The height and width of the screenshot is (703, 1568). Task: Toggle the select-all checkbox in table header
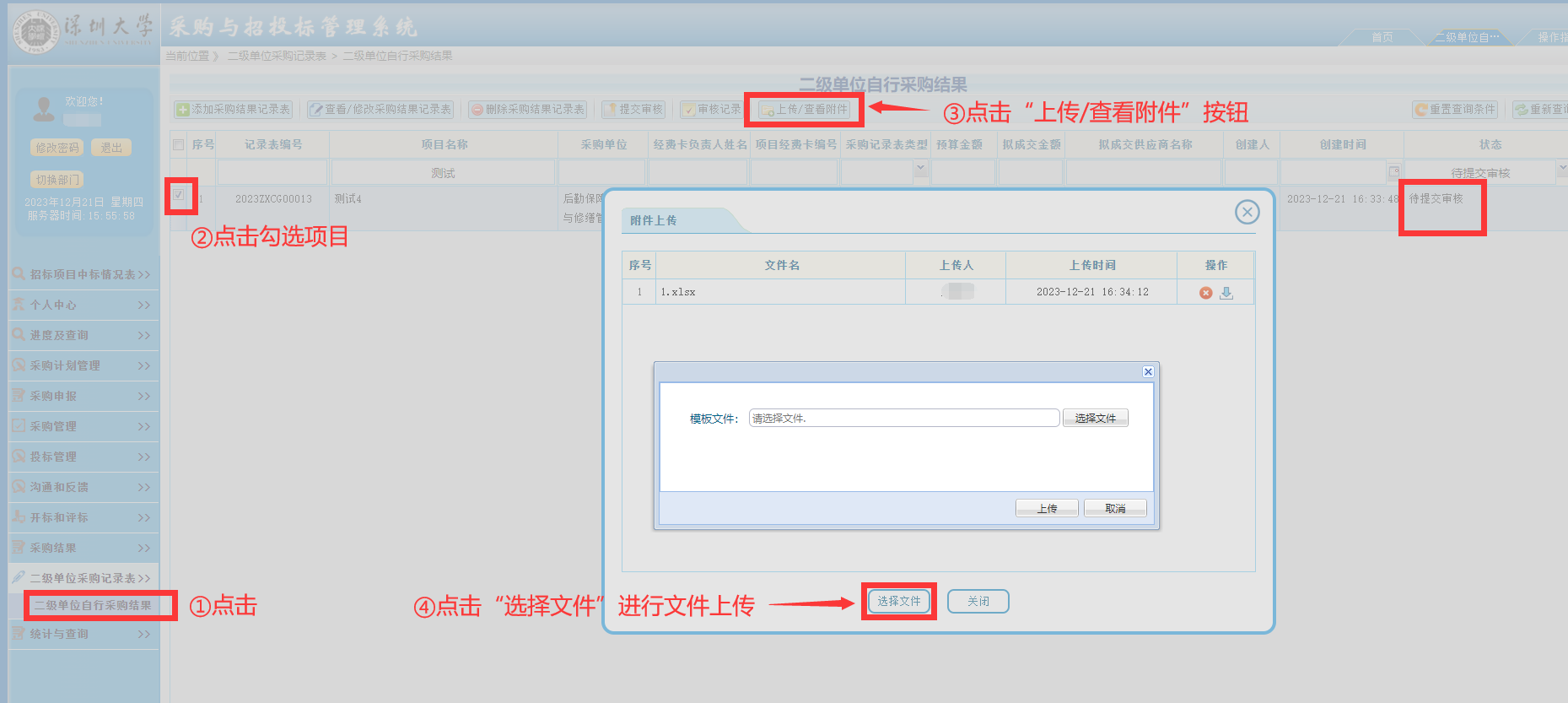[178, 145]
